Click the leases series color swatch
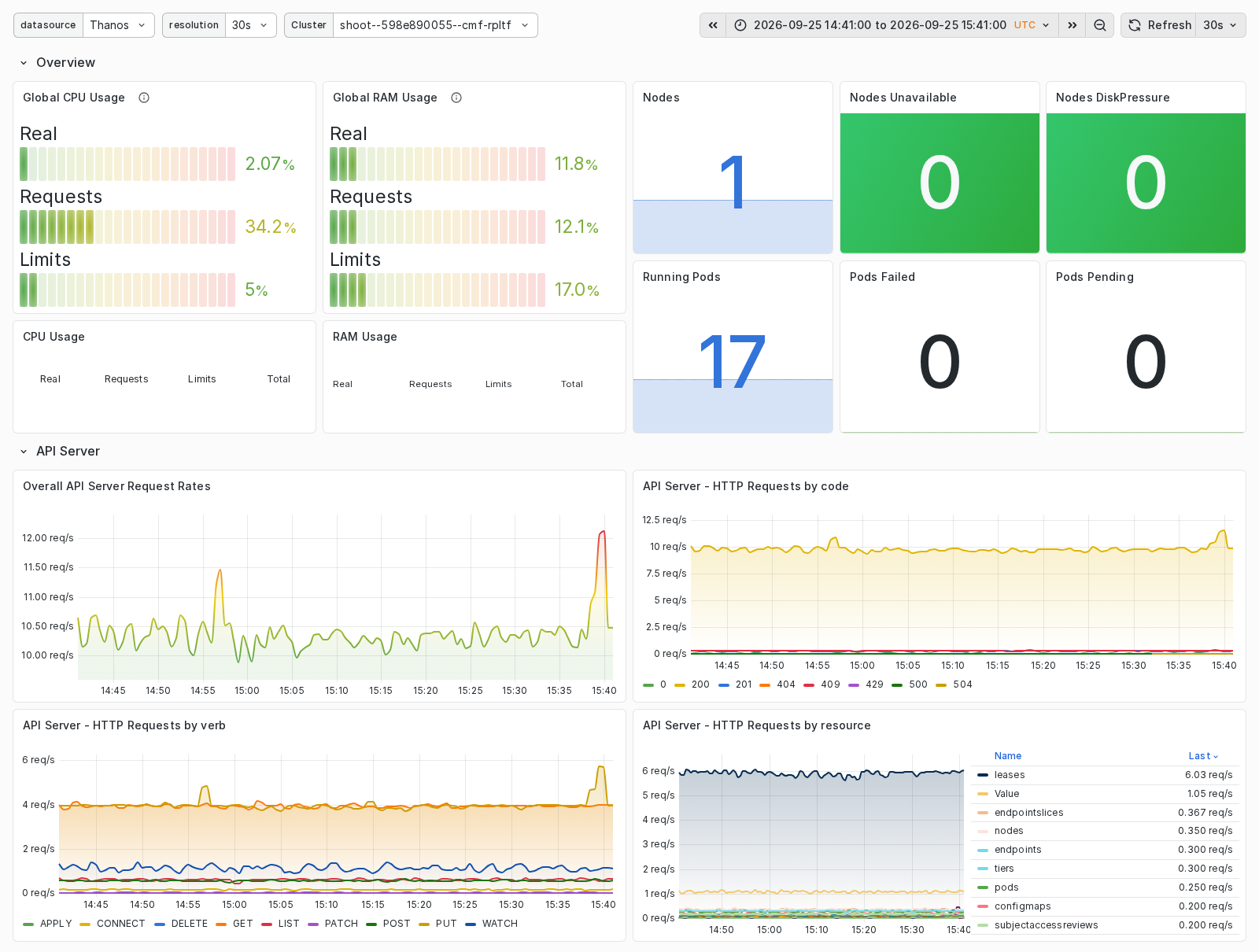The width and height of the screenshot is (1259, 952). [x=983, y=775]
